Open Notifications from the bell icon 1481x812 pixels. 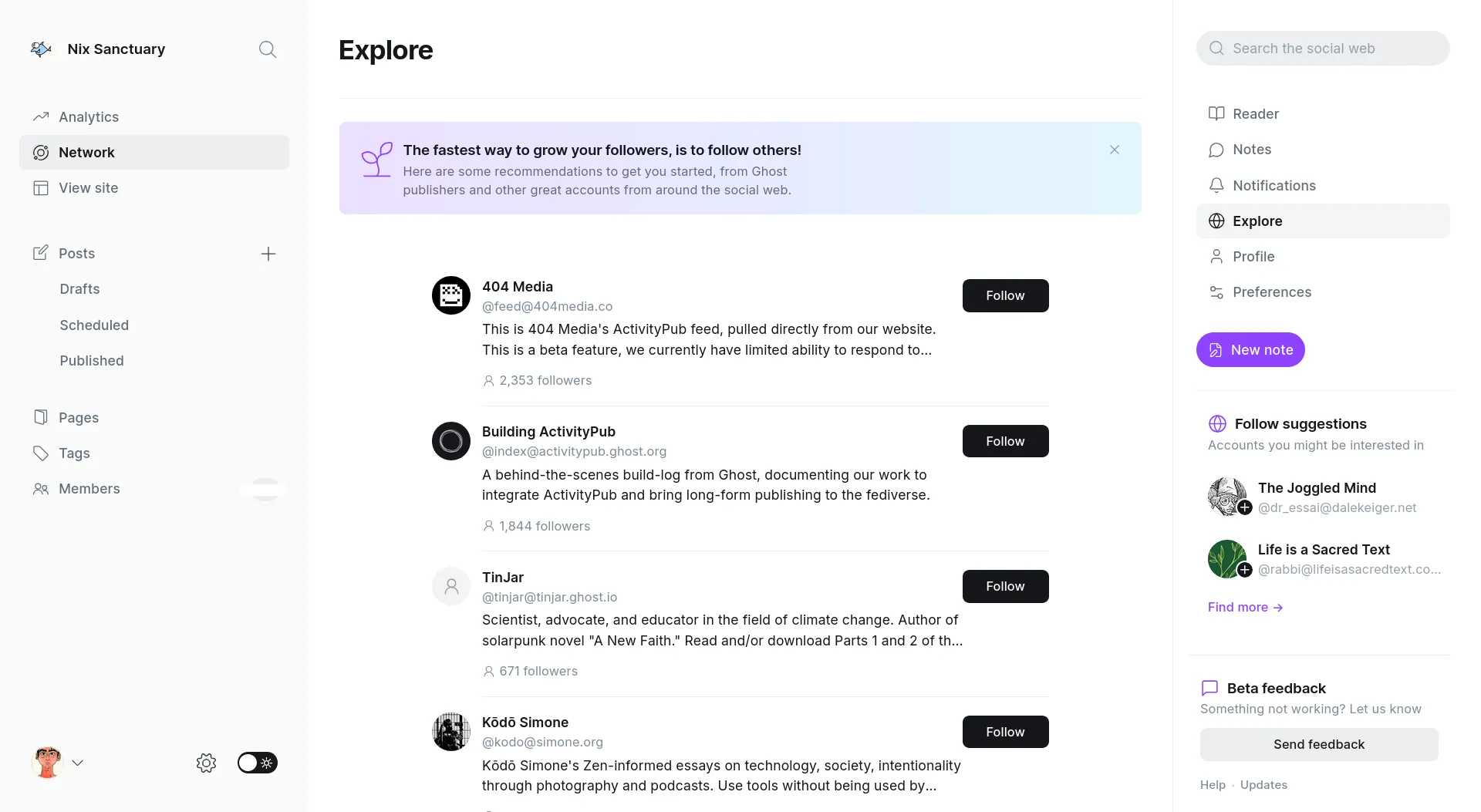click(x=1216, y=185)
